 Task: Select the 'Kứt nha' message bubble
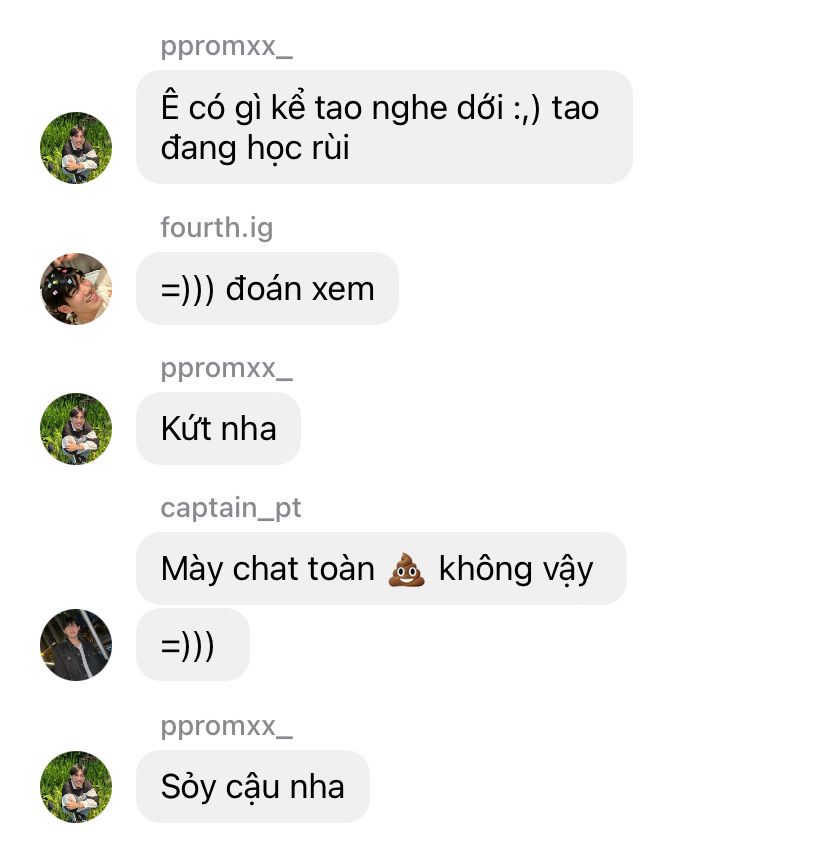(x=218, y=428)
